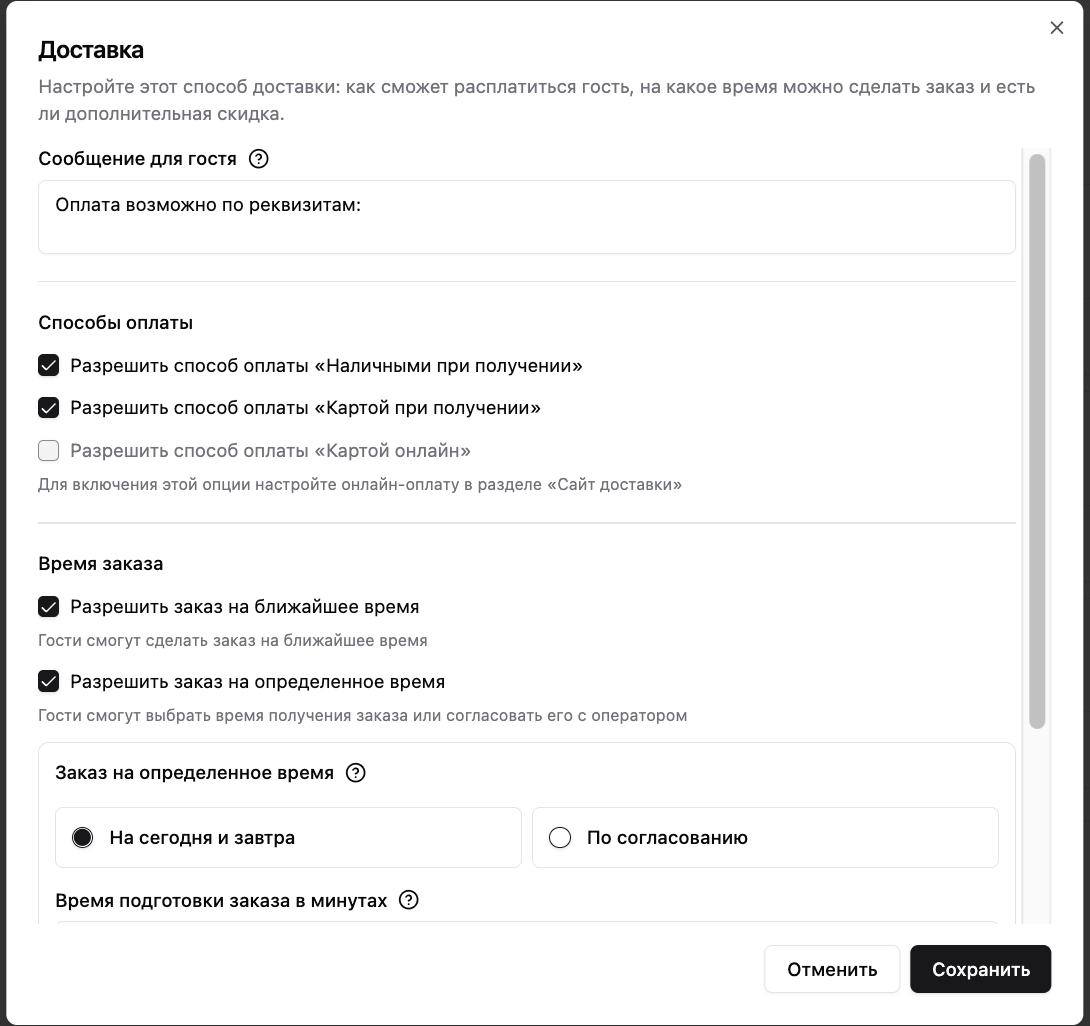Click the order preparation time input field
The image size is (1090, 1026).
tap(527, 924)
